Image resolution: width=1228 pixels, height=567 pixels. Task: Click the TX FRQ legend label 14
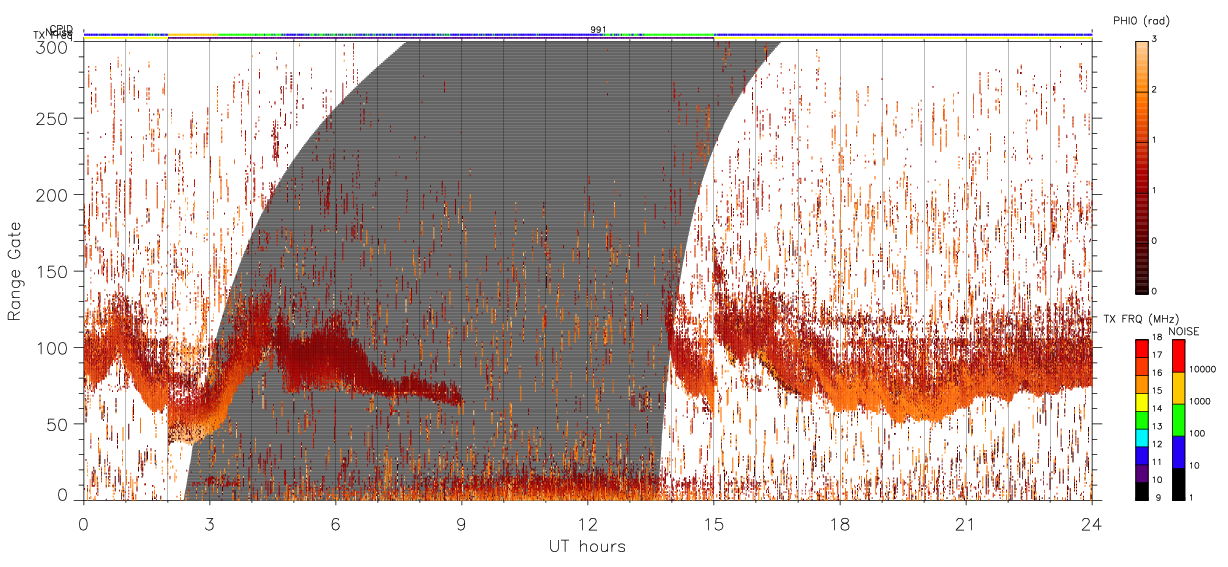[1157, 409]
